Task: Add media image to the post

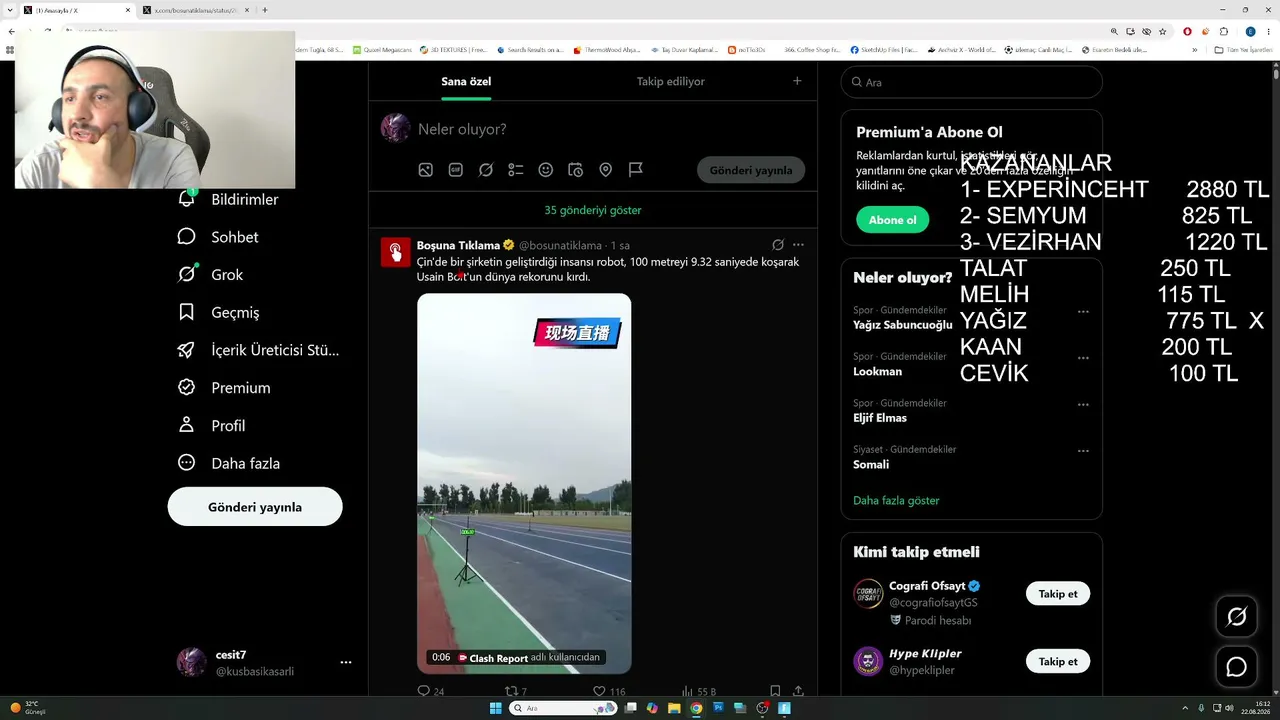Action: [426, 170]
